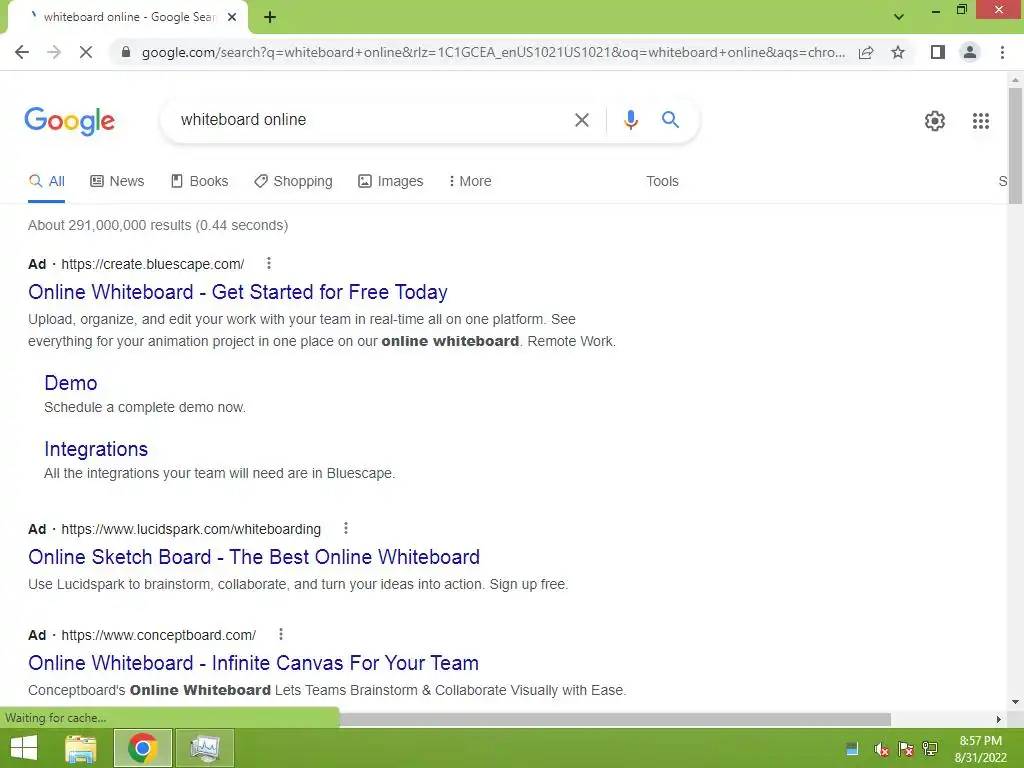Click the vertical scrollbar thumb
The width and height of the screenshot is (1024, 768).
(x=1015, y=146)
